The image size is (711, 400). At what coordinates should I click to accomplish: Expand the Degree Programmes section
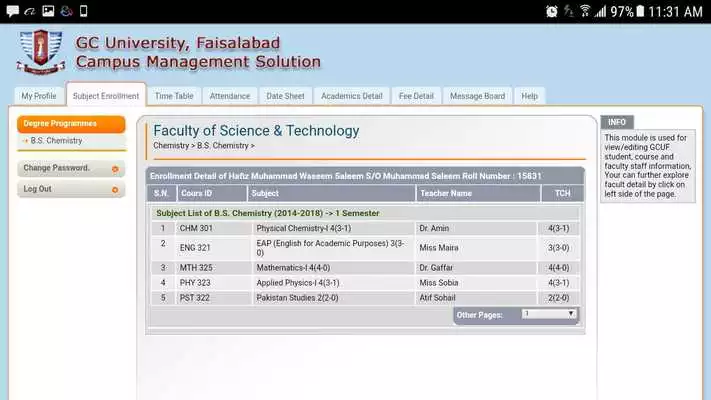click(x=71, y=124)
